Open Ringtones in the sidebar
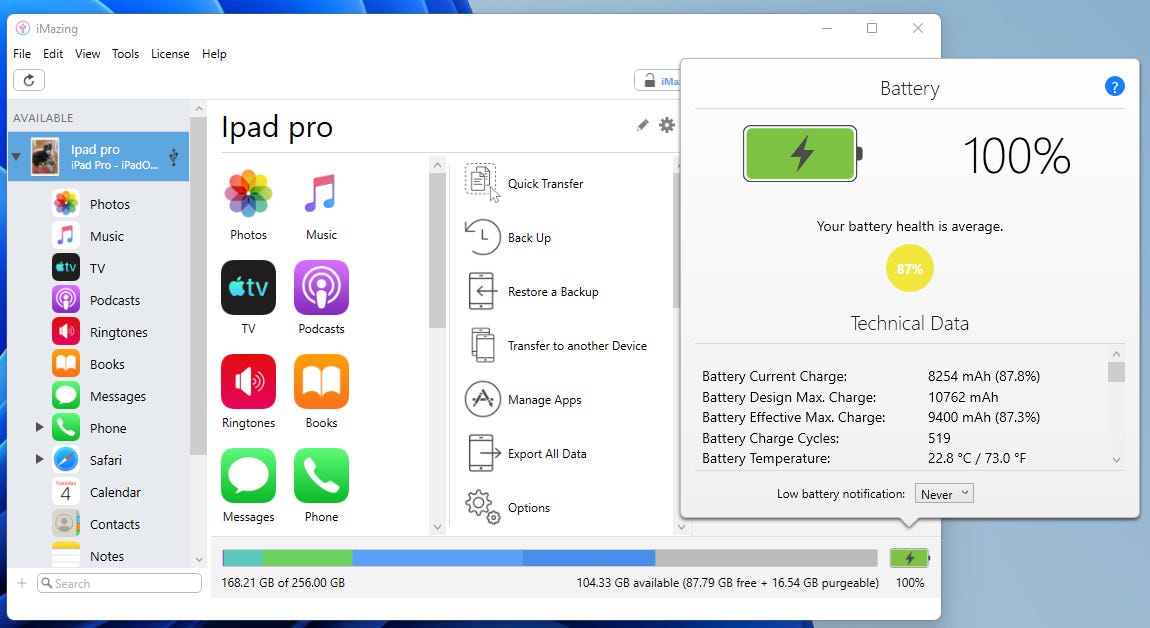1150x628 pixels. [118, 332]
